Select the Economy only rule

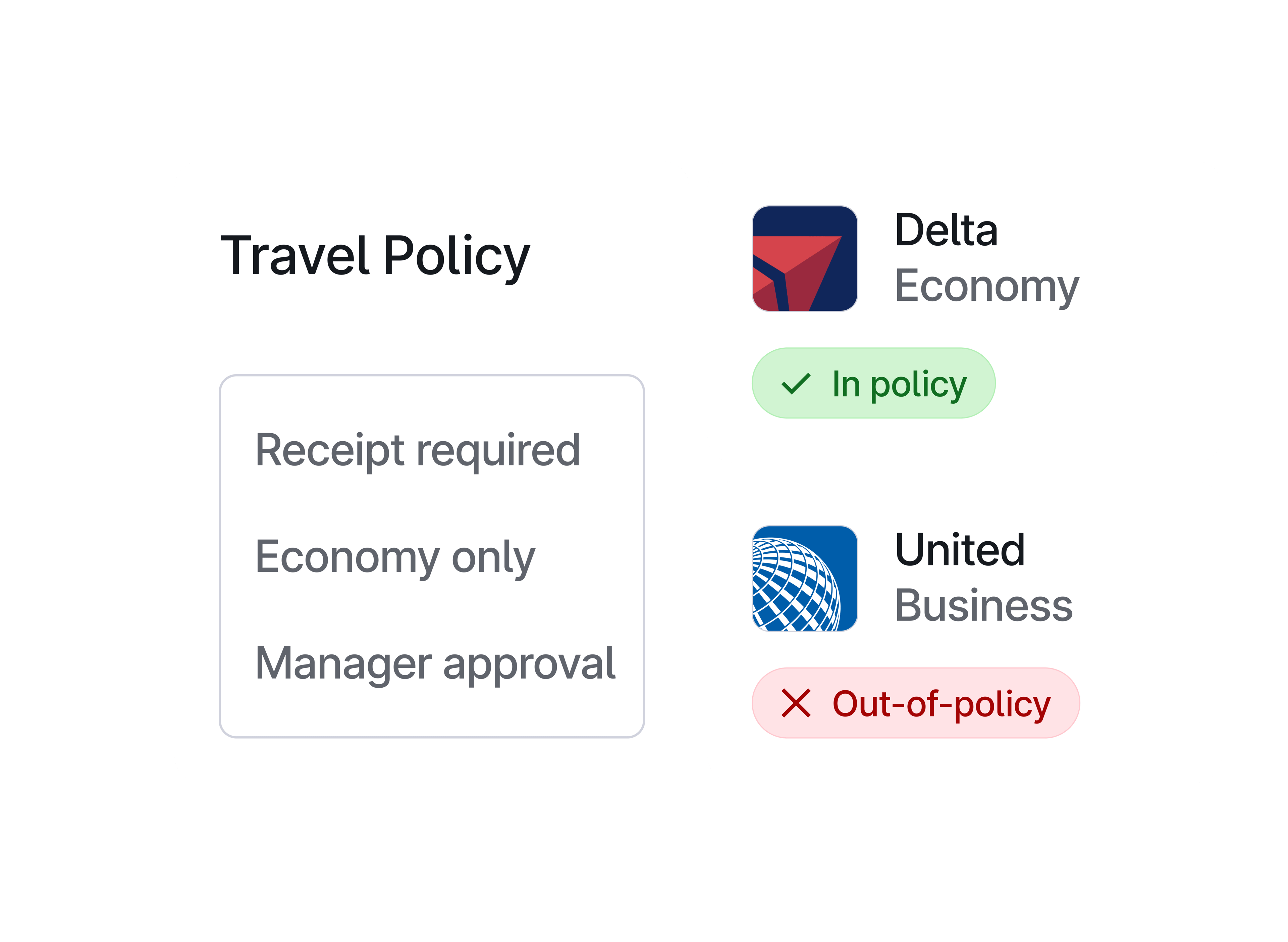click(x=394, y=557)
